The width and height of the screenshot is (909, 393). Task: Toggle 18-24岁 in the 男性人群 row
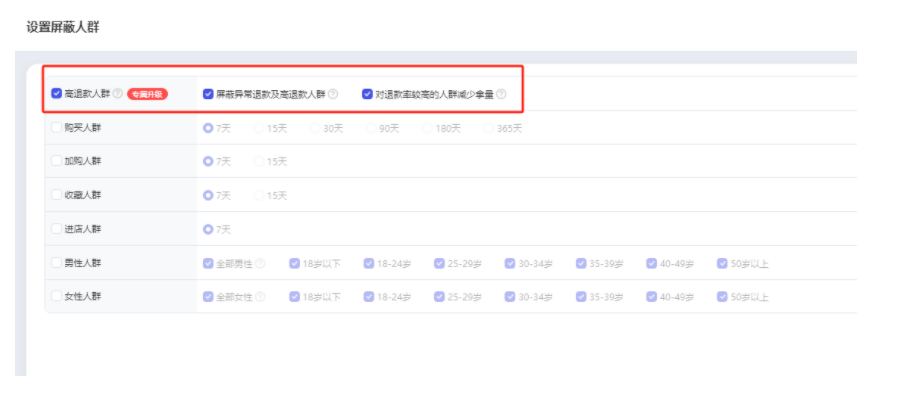pyautogui.click(x=369, y=263)
